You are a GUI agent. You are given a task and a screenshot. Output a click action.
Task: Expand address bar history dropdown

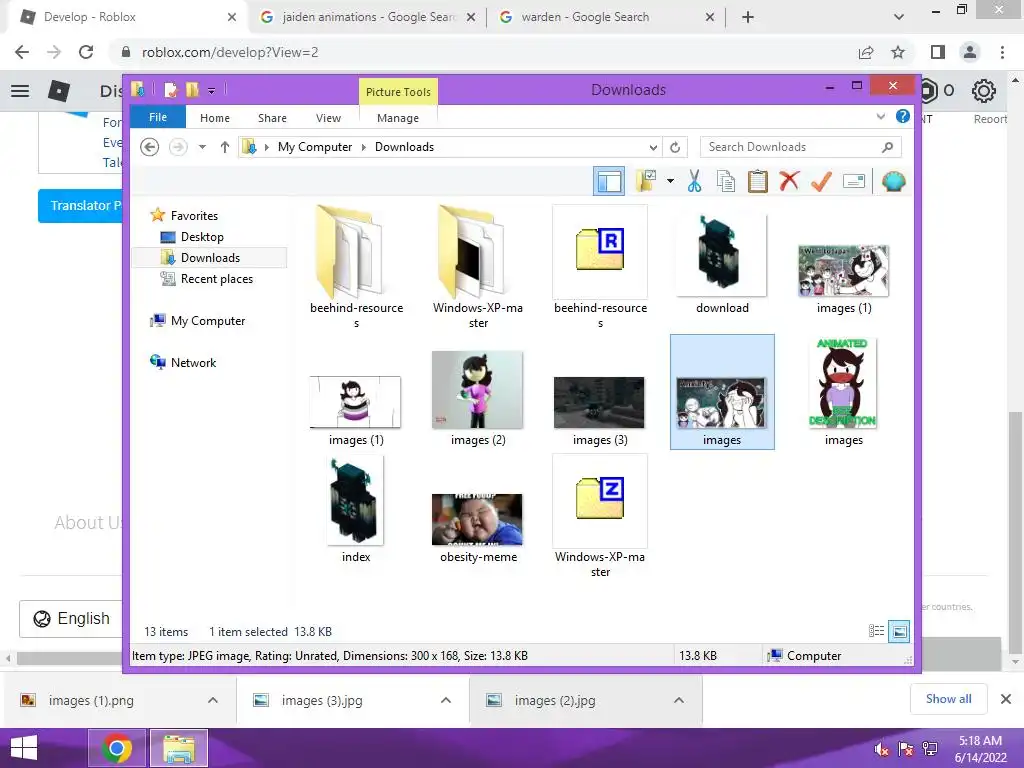coord(652,148)
